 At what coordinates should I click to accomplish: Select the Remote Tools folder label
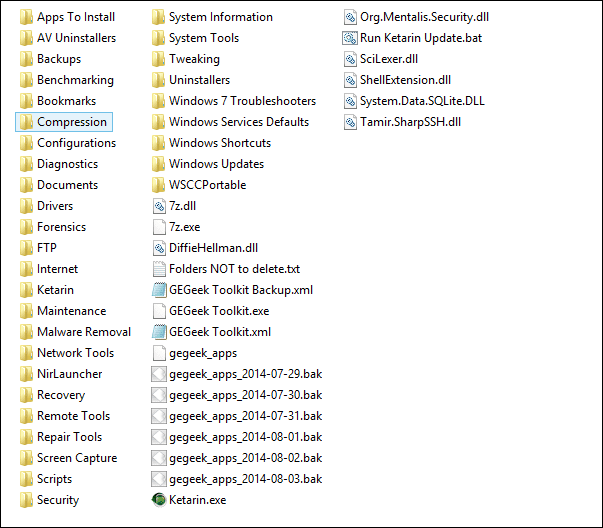[73, 416]
